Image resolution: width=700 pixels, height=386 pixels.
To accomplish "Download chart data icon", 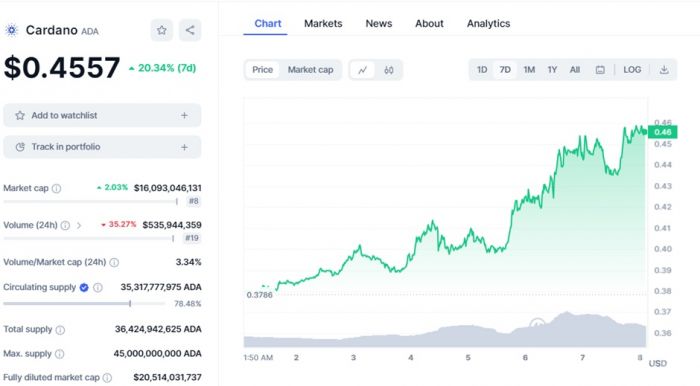I will pos(664,70).
